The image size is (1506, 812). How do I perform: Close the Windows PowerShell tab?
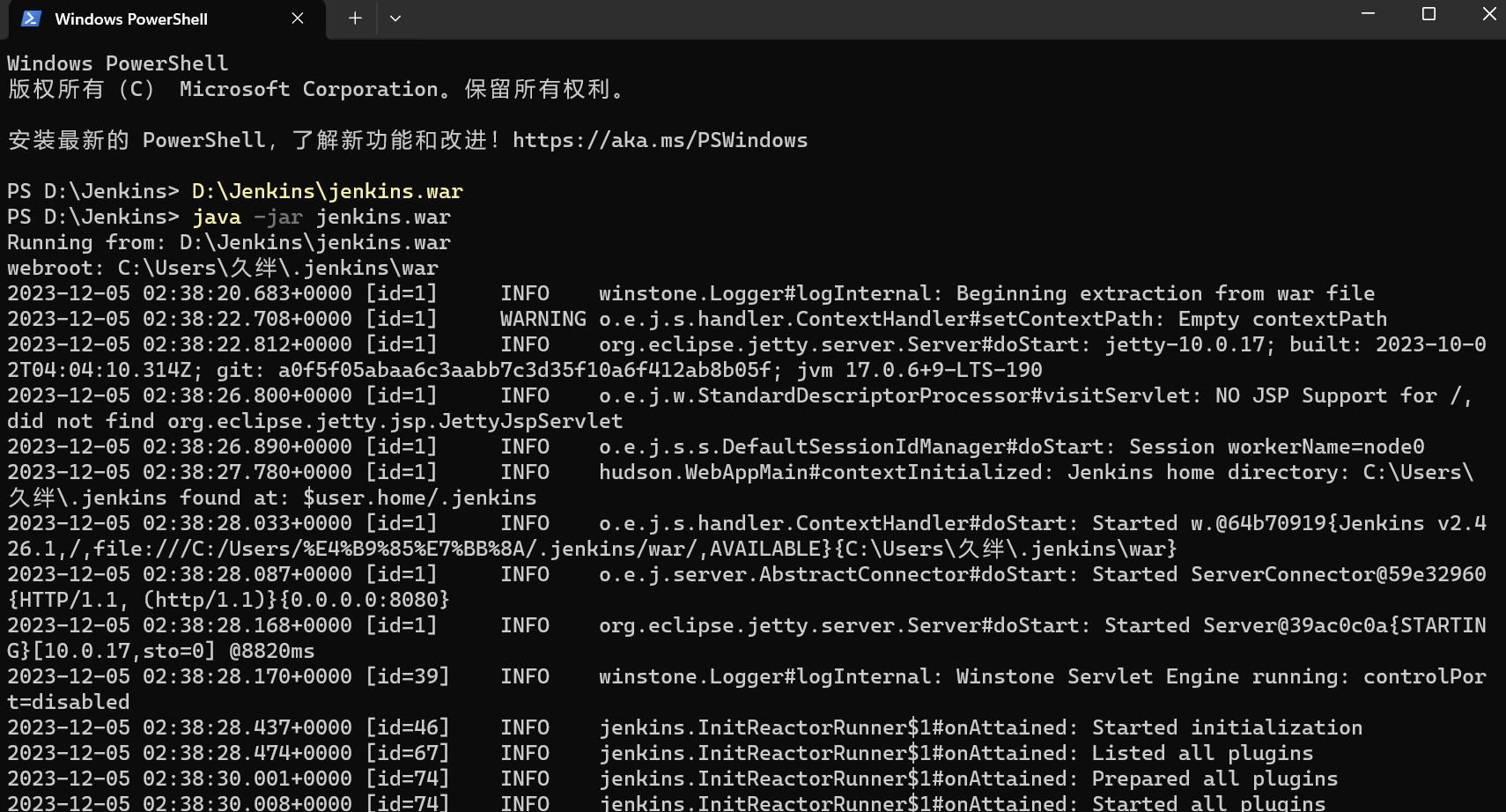(x=298, y=18)
